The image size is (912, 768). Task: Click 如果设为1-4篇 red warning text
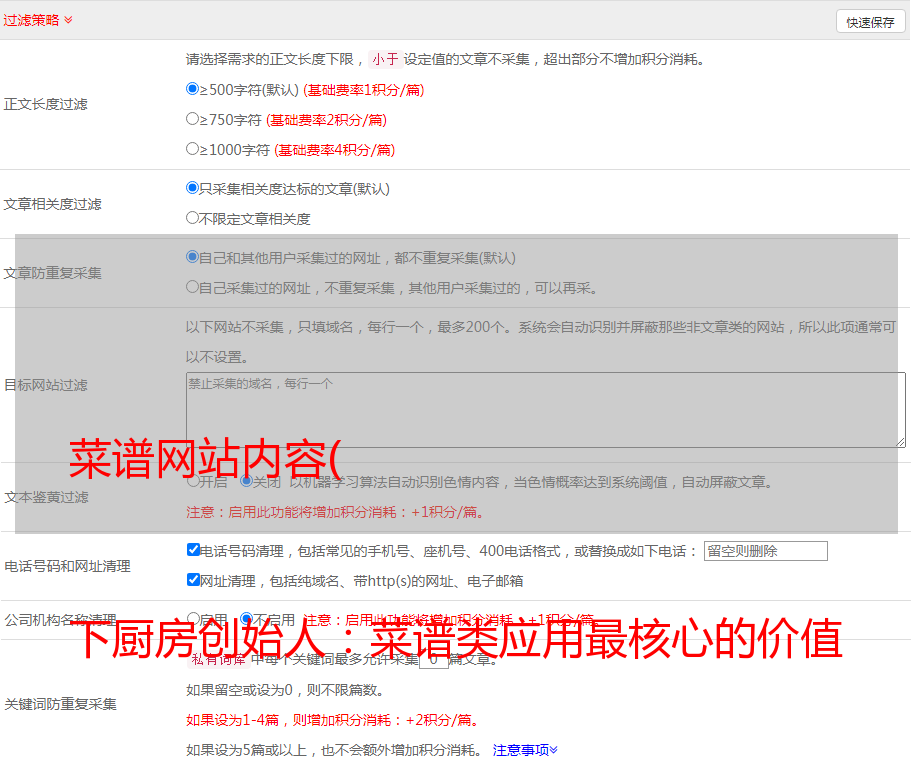[334, 720]
